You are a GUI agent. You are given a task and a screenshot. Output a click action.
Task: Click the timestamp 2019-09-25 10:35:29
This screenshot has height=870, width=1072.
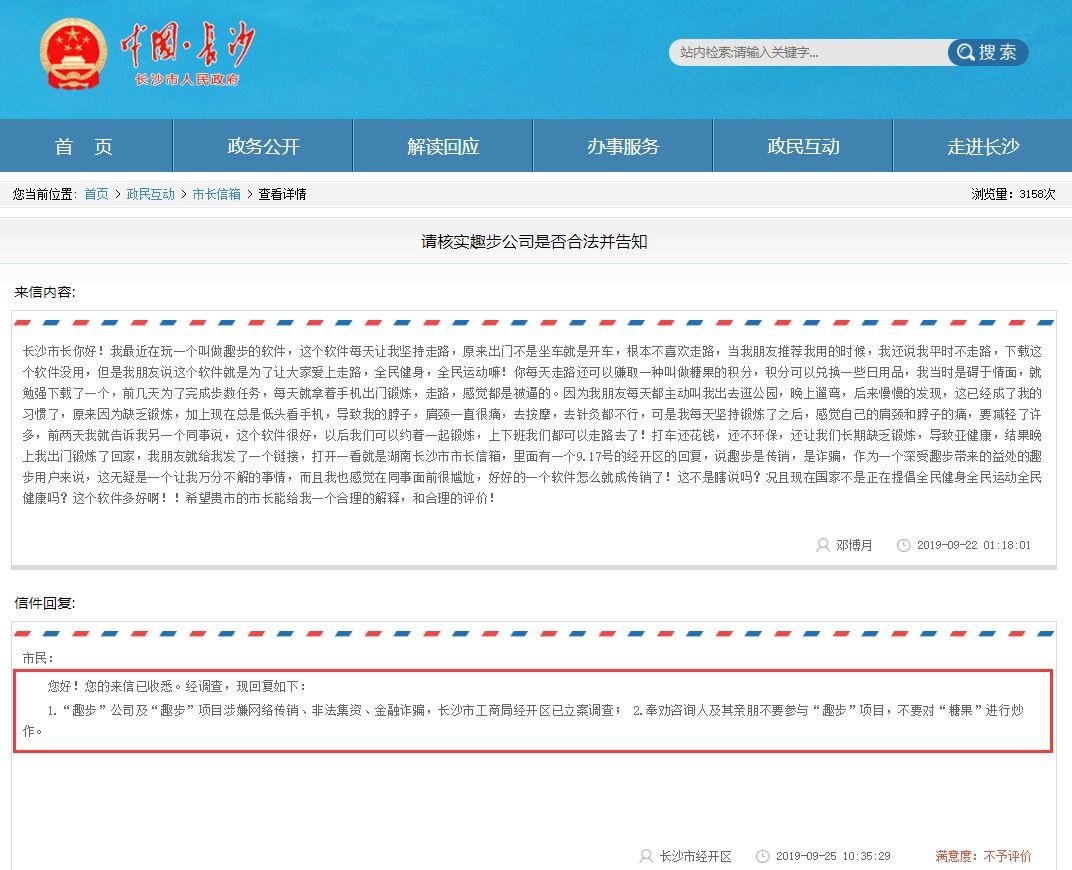tap(833, 856)
